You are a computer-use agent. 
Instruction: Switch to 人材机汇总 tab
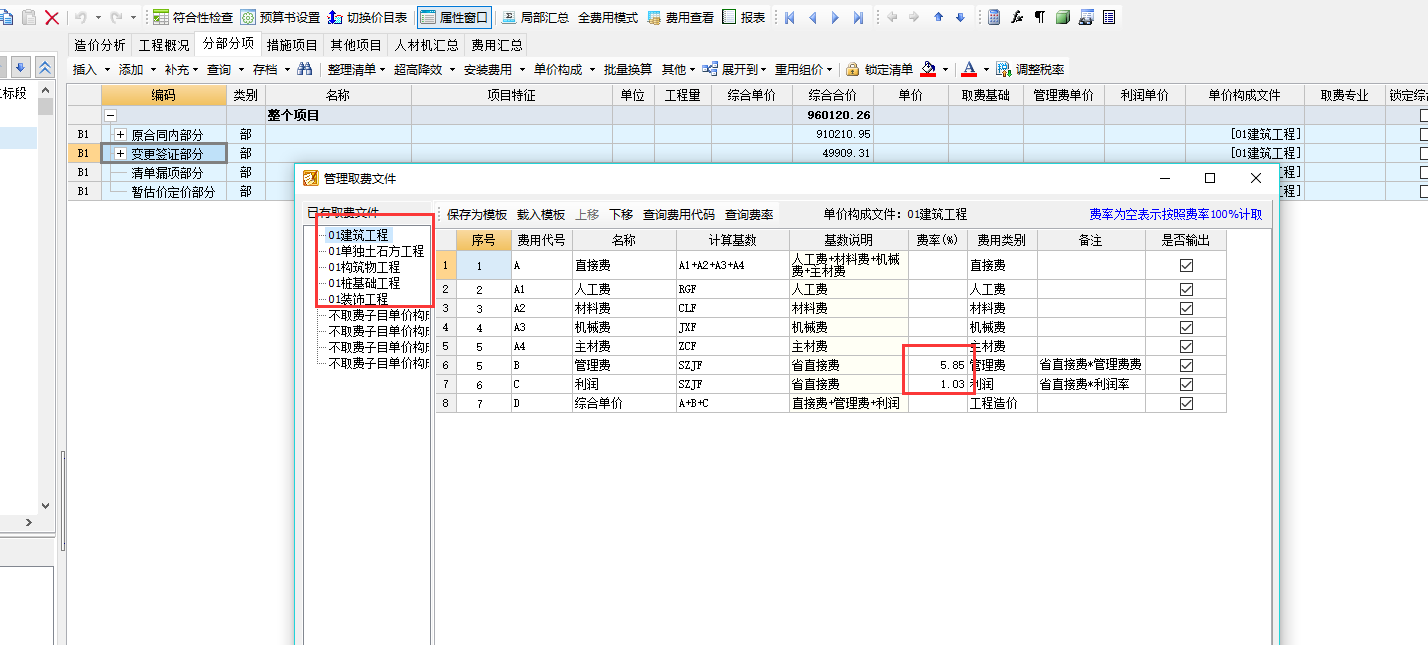pyautogui.click(x=427, y=45)
